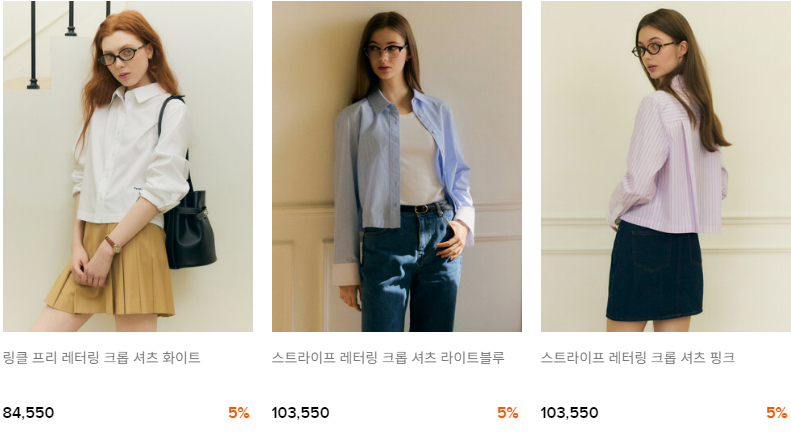Open the white crop shirt product photo
The width and height of the screenshot is (791, 446).
128,166
